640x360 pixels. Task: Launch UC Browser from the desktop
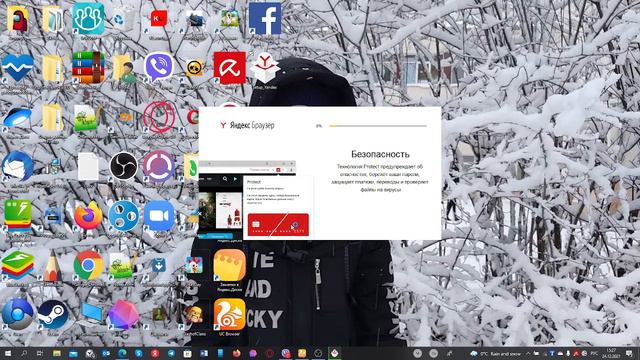click(230, 315)
